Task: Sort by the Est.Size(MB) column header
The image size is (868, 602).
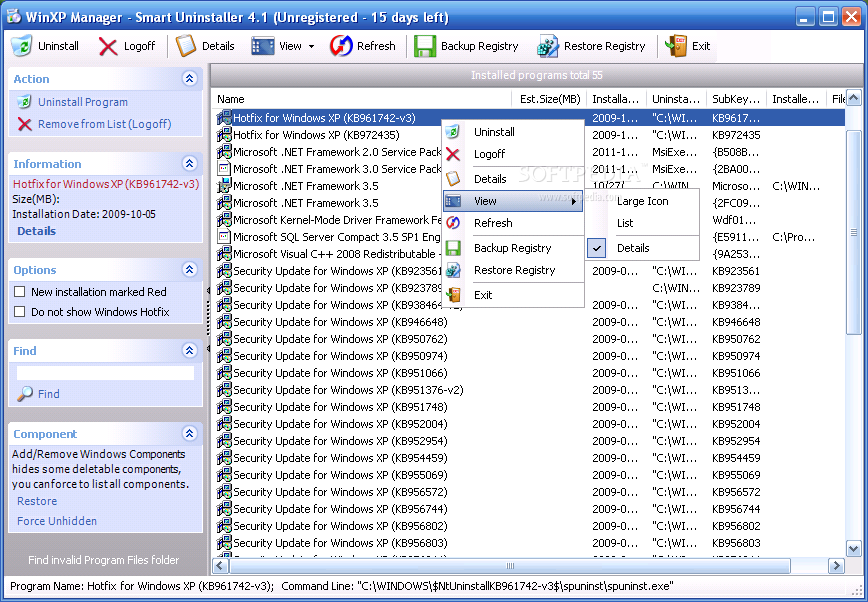Action: (x=550, y=99)
